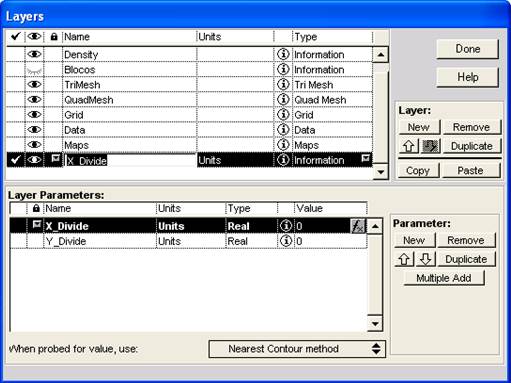Viewport: 511px width, 383px height.
Task: Create a New layer
Action: (419, 127)
